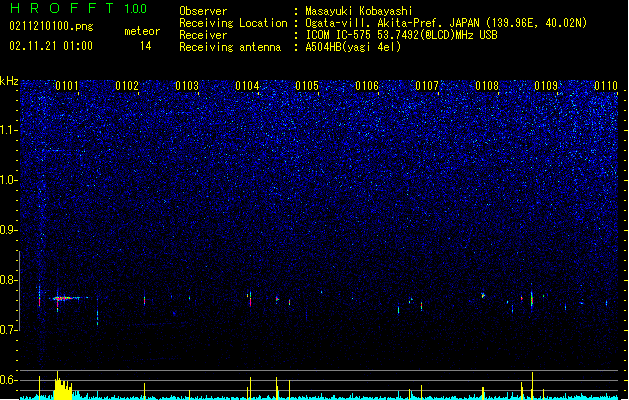The width and height of the screenshot is (629, 400).
Task: Click the 1.0 kHz axis label
Action: tap(9, 180)
